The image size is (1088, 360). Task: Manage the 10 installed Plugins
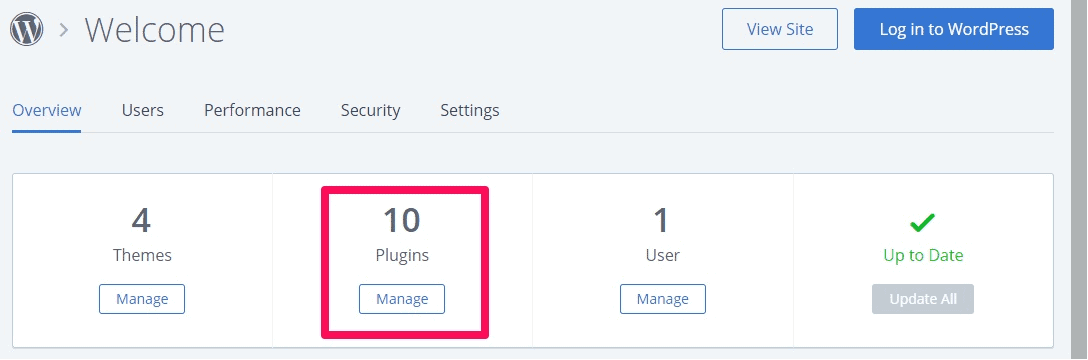[402, 299]
